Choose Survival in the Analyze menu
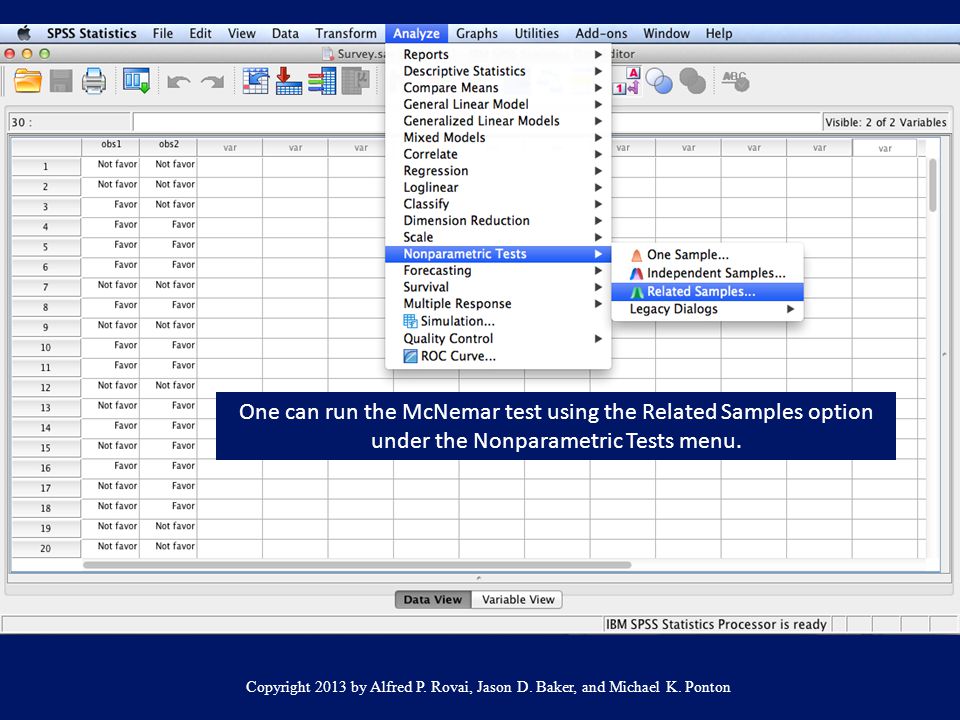Viewport: 960px width, 720px height. pos(498,287)
